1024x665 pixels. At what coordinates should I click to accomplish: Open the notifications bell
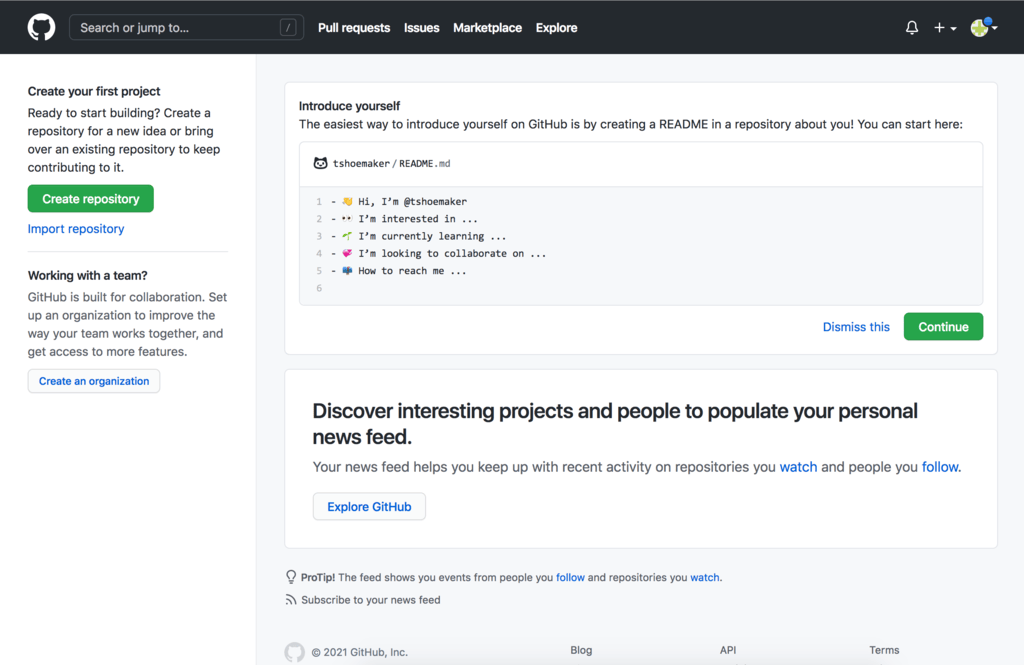coord(911,28)
